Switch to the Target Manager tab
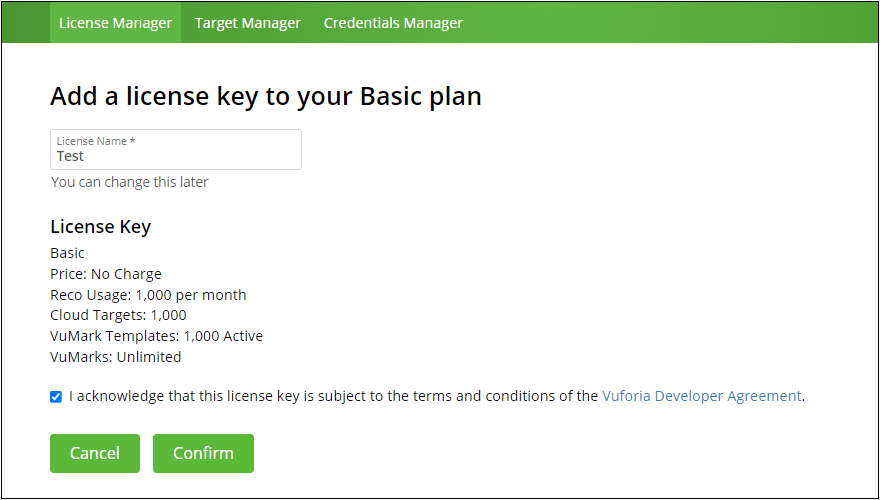The image size is (880, 500). pyautogui.click(x=248, y=22)
